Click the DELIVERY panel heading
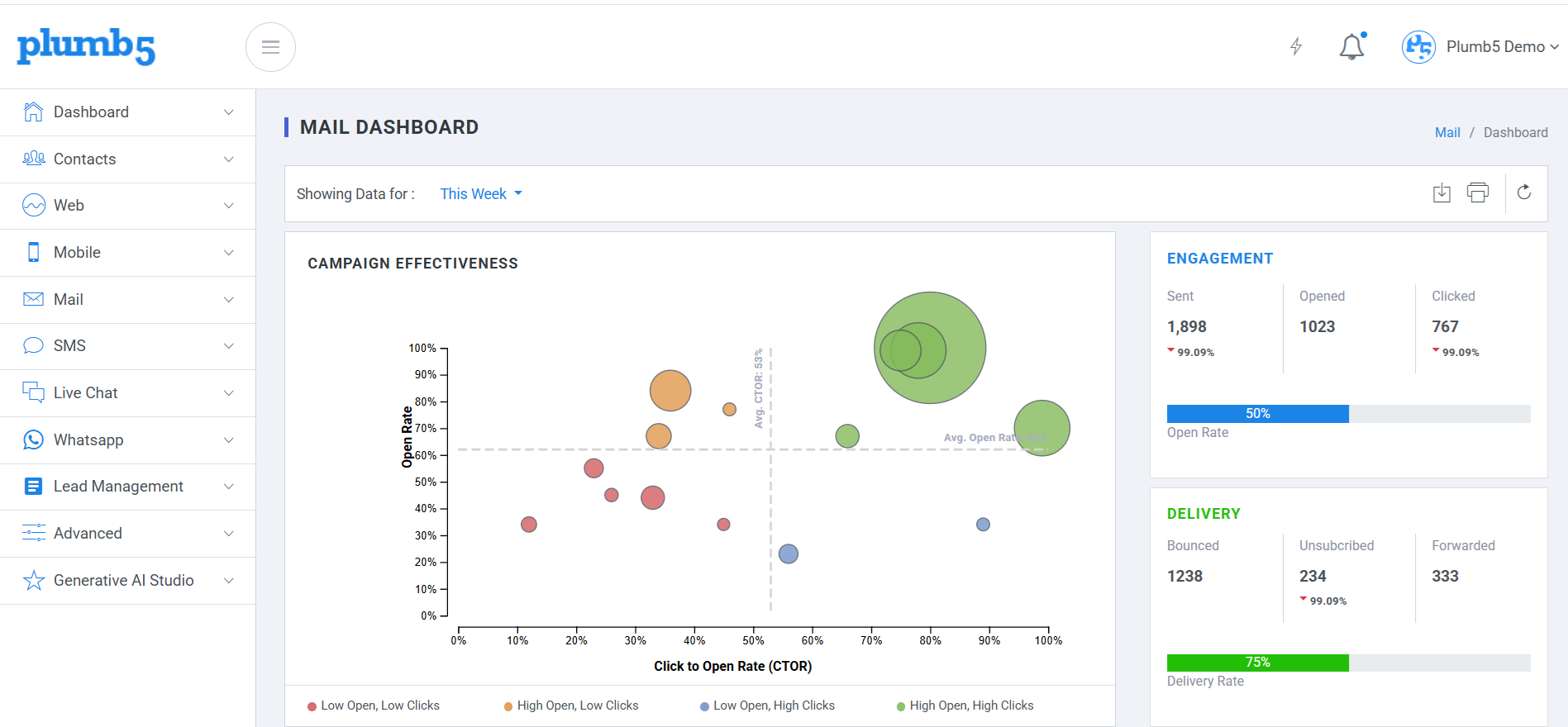 point(1203,514)
